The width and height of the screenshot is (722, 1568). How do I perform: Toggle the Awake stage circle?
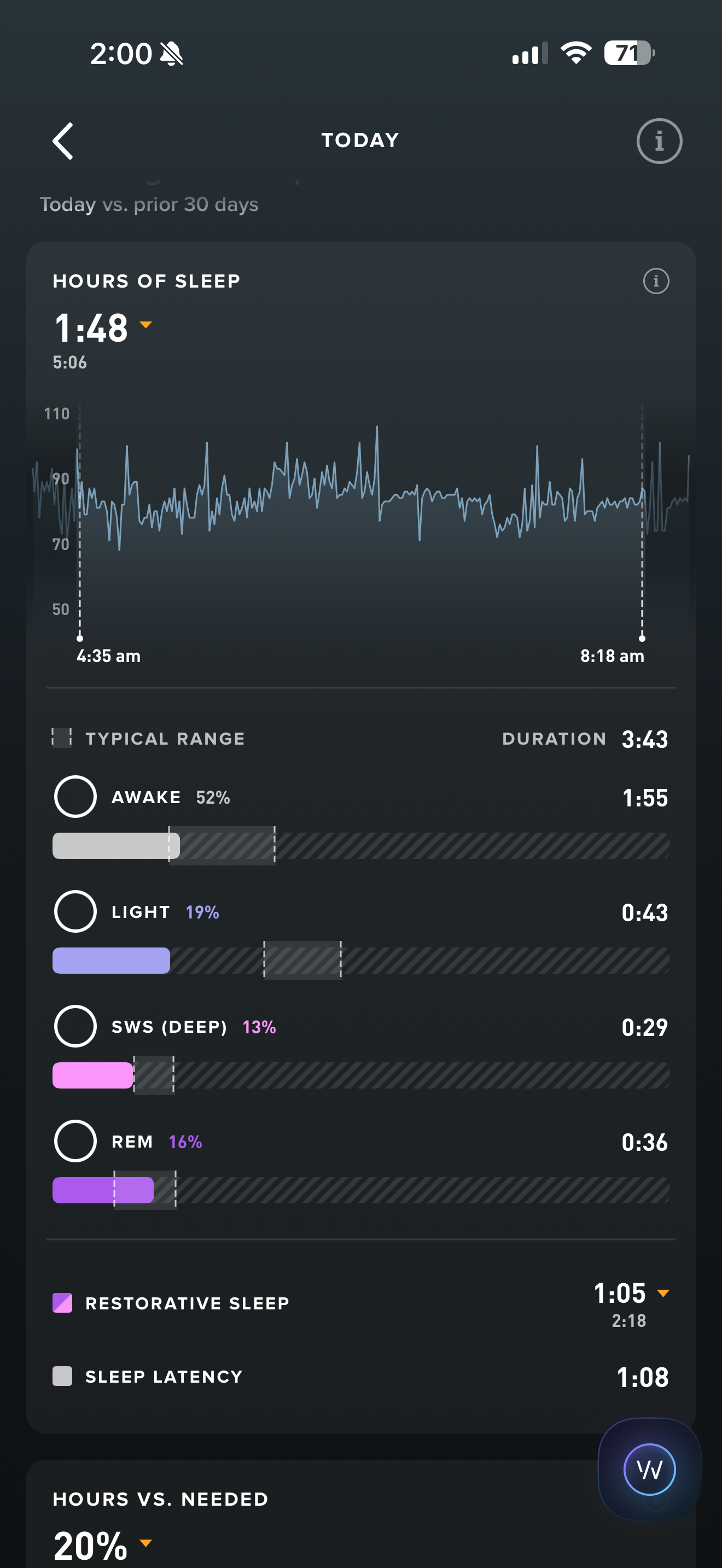tap(75, 797)
